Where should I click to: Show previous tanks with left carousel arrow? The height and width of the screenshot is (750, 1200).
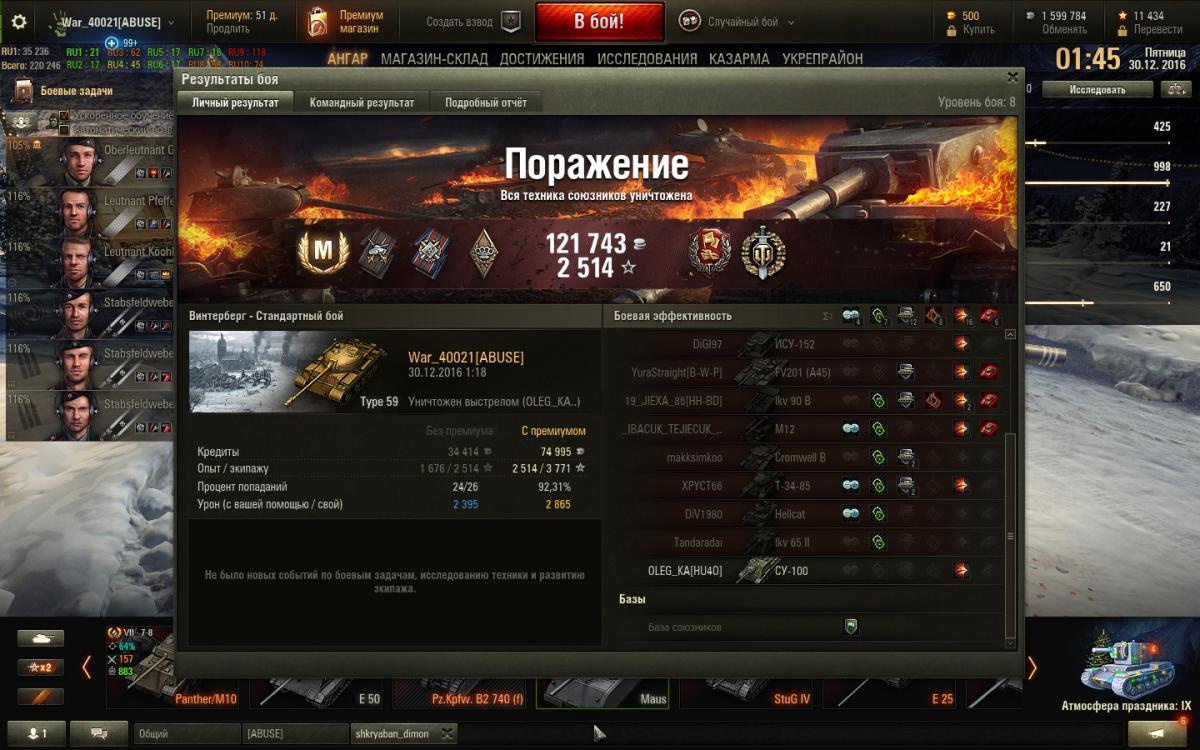click(x=87, y=667)
